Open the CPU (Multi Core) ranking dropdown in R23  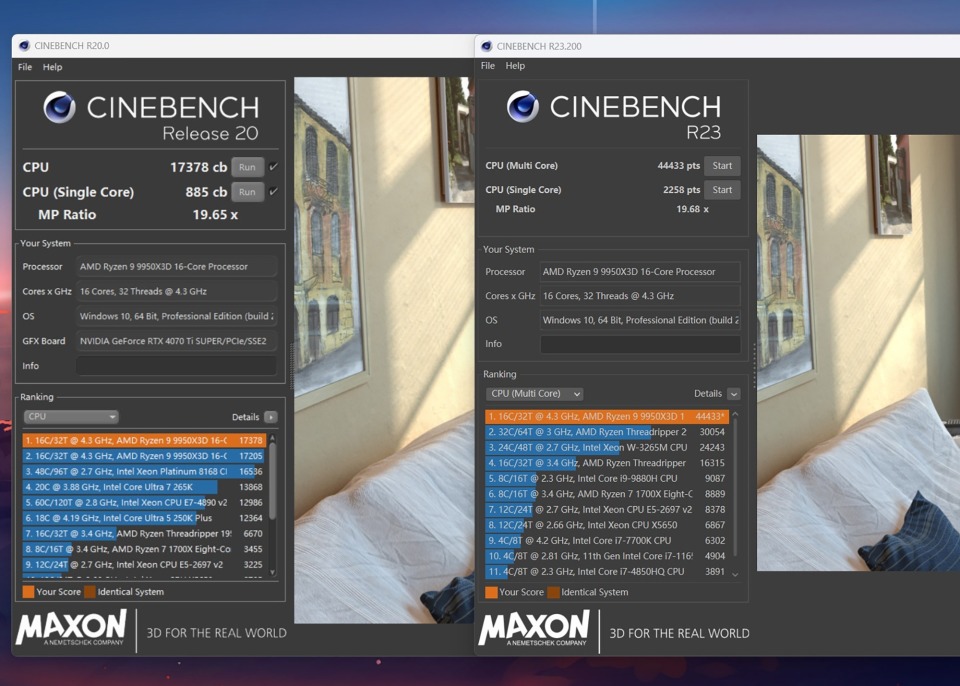tap(534, 394)
